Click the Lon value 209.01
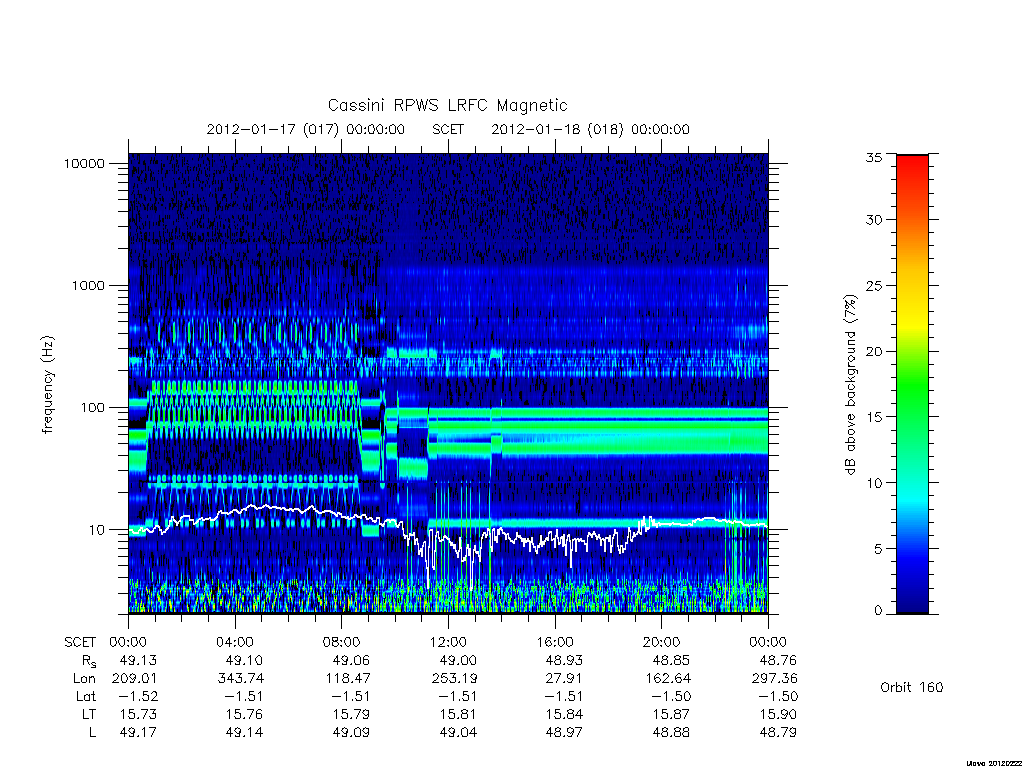 134,679
